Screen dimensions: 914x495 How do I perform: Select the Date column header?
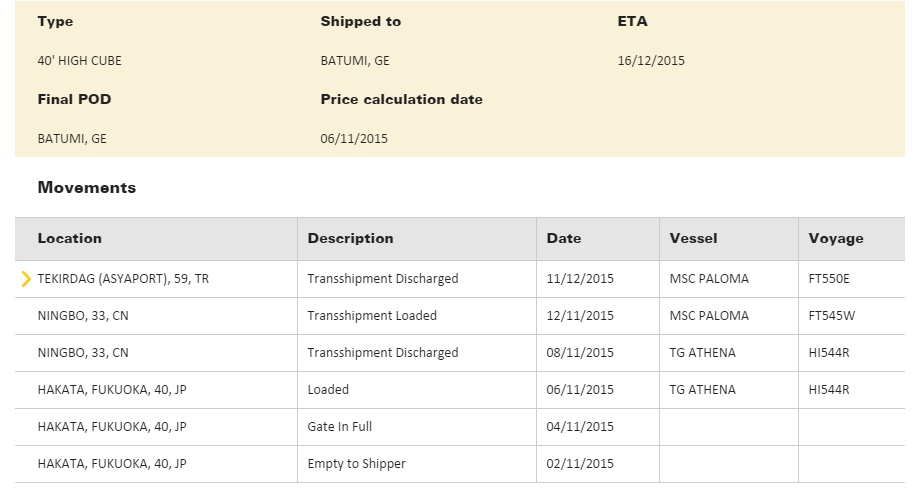[564, 238]
